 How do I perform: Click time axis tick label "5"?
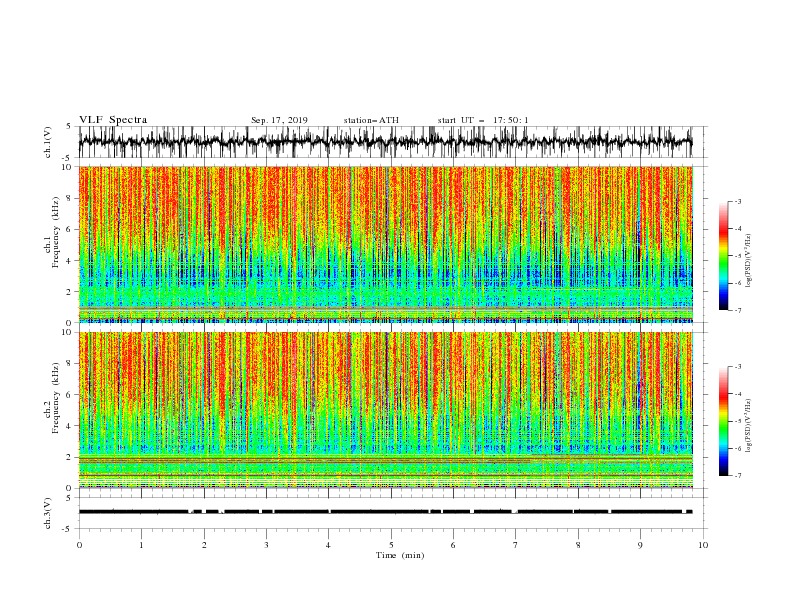[x=391, y=545]
